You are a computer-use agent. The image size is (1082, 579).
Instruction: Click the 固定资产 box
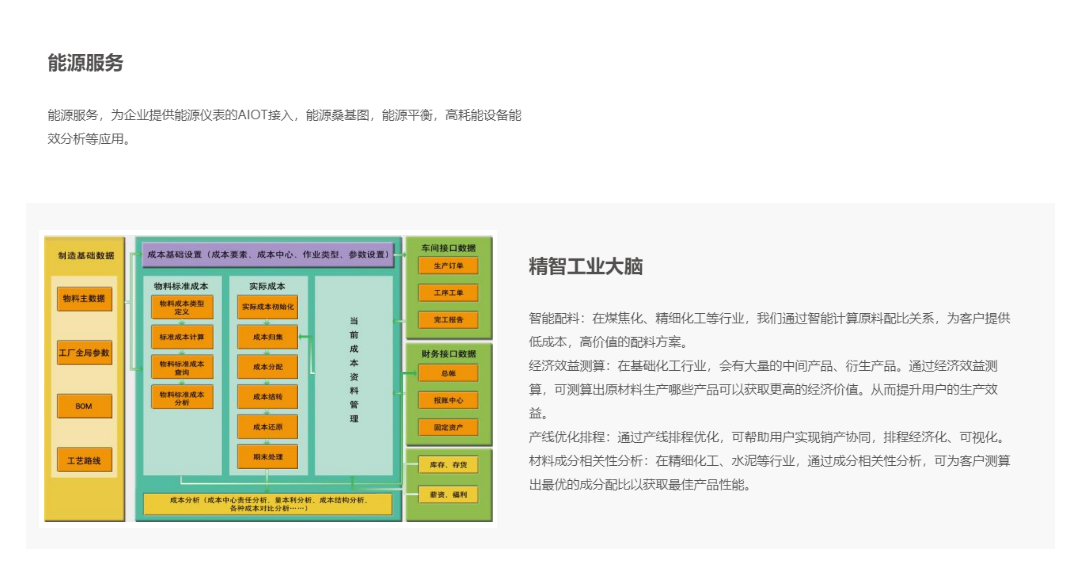point(447,427)
